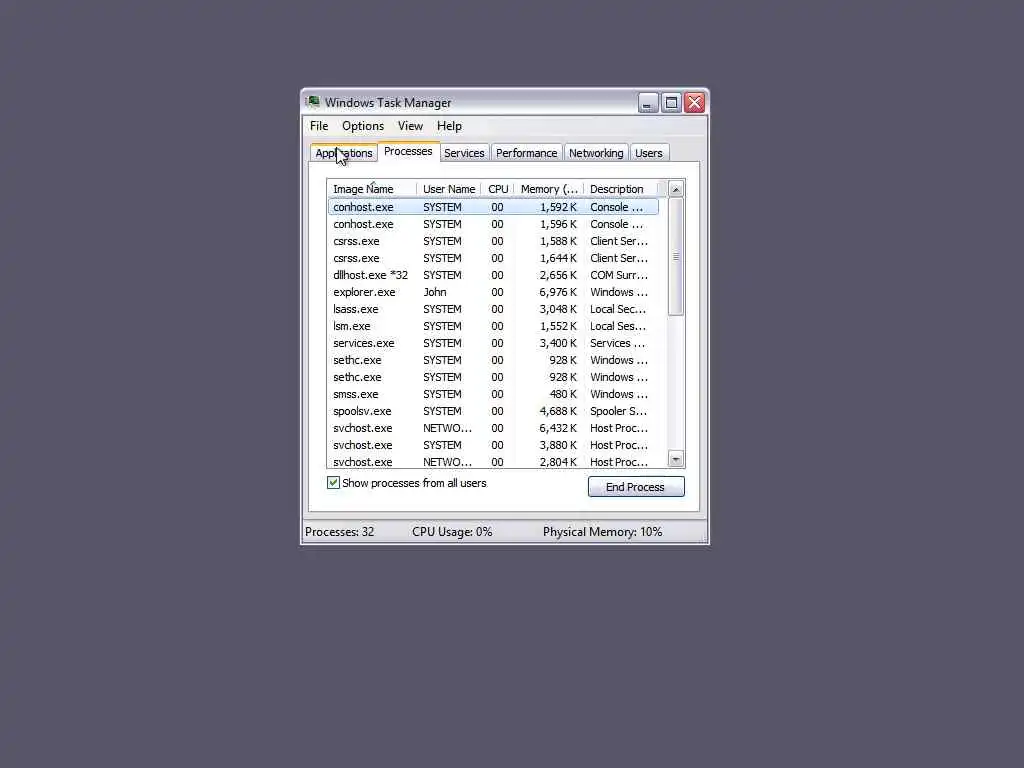Select the Processes tab
The image size is (1024, 768).
[408, 151]
